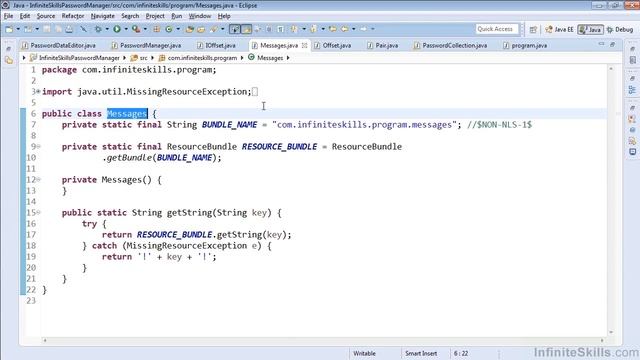The height and width of the screenshot is (360, 640).
Task: Open the External Tools dropdown arrow
Action: coord(145,29)
